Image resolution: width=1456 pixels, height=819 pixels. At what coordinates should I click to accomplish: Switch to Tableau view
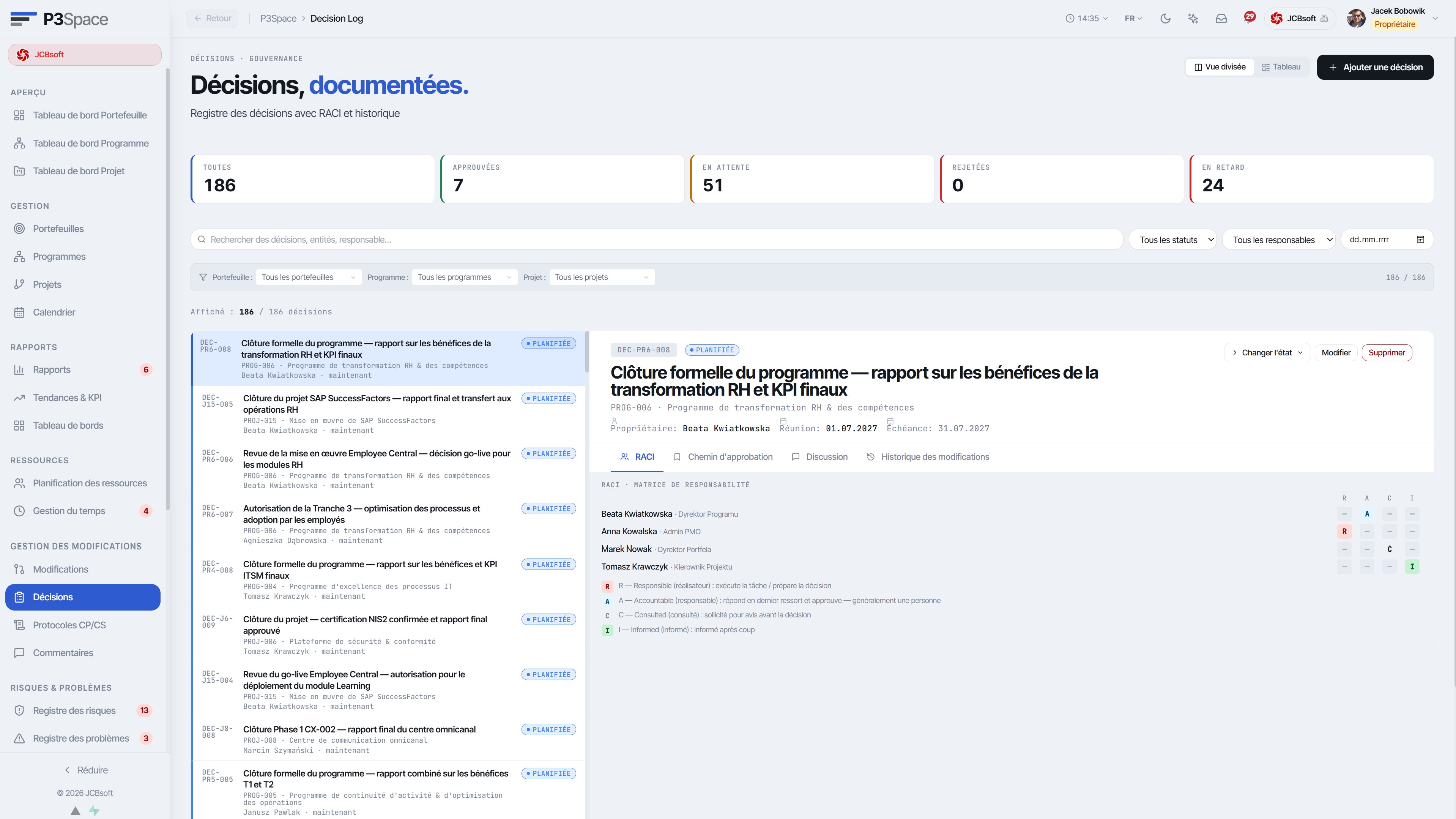pyautogui.click(x=1281, y=67)
